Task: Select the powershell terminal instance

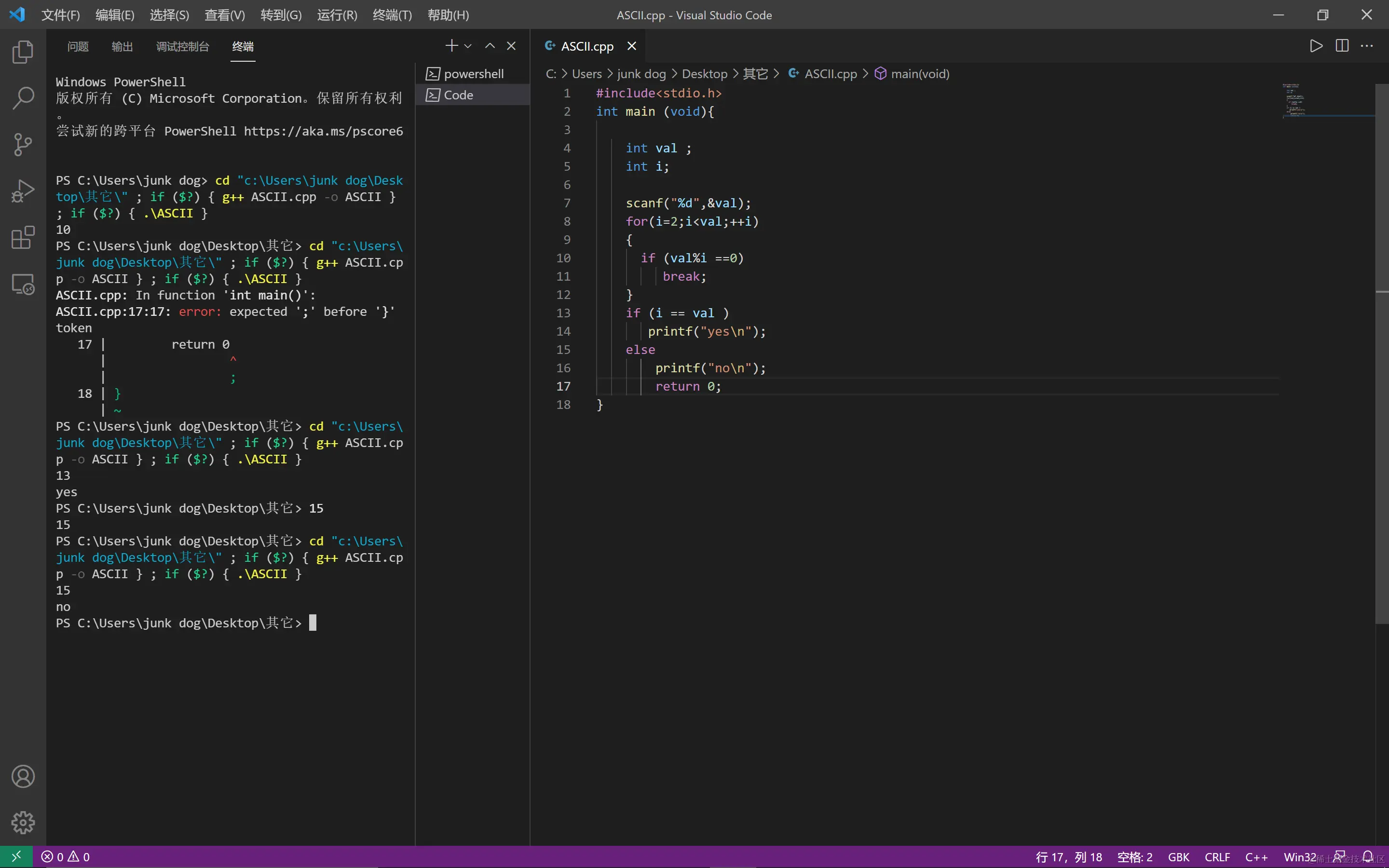Action: coord(473,73)
